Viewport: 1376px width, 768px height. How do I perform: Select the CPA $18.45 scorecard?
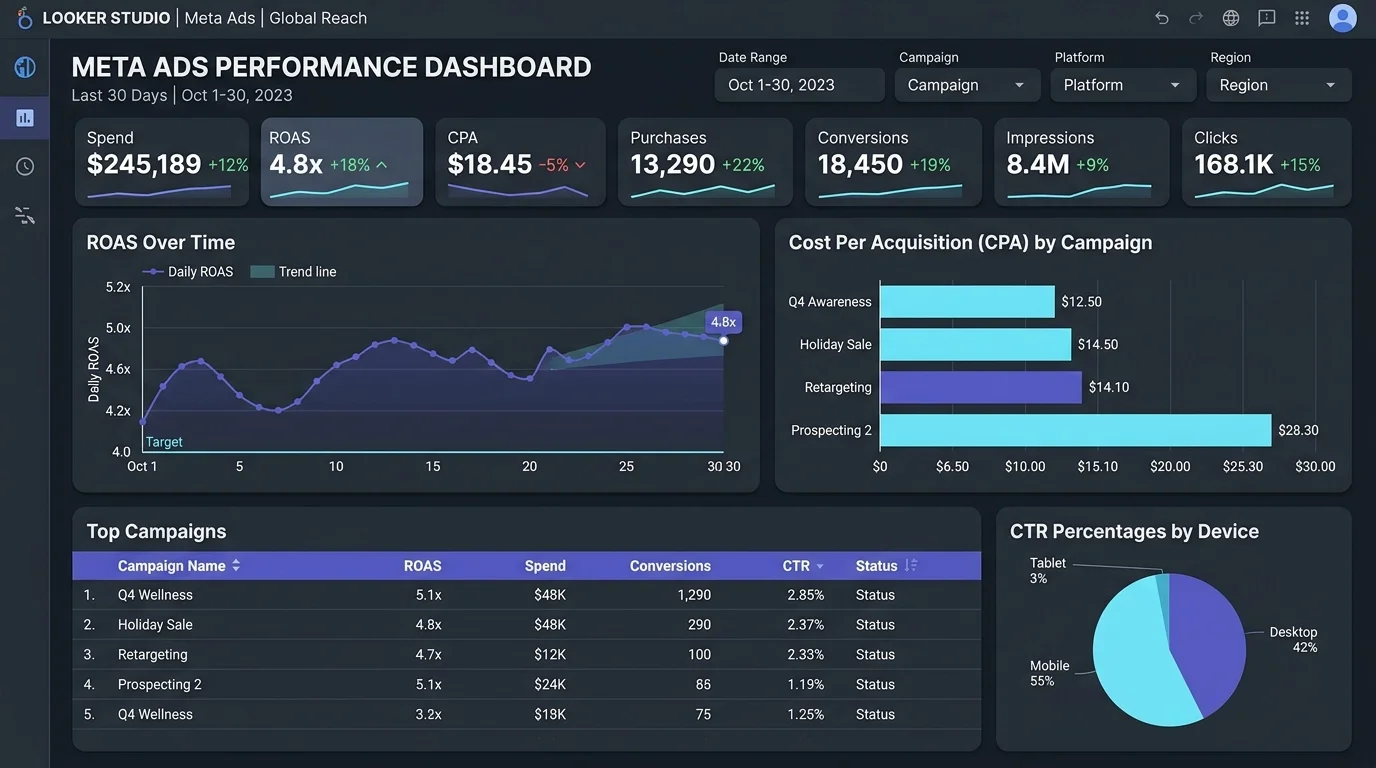(520, 162)
